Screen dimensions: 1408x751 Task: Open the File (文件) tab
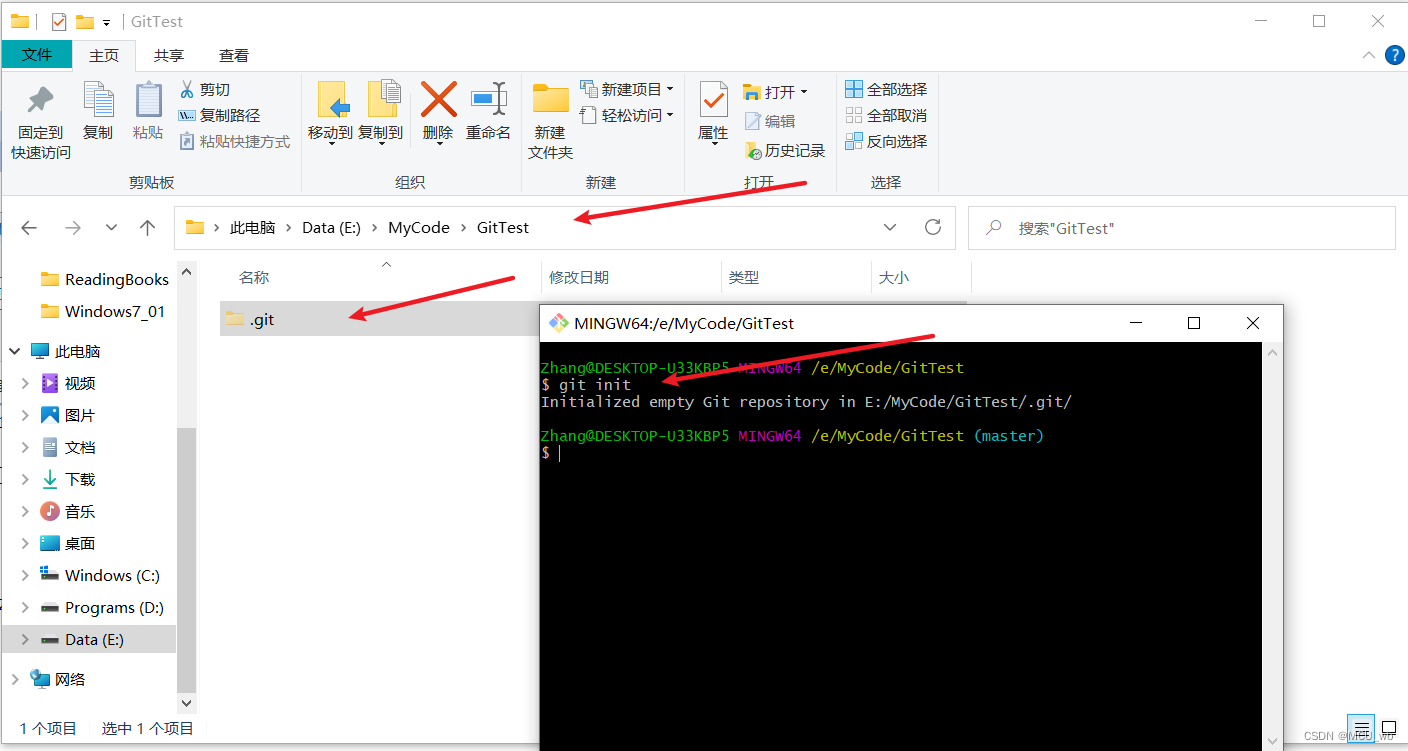pos(37,55)
